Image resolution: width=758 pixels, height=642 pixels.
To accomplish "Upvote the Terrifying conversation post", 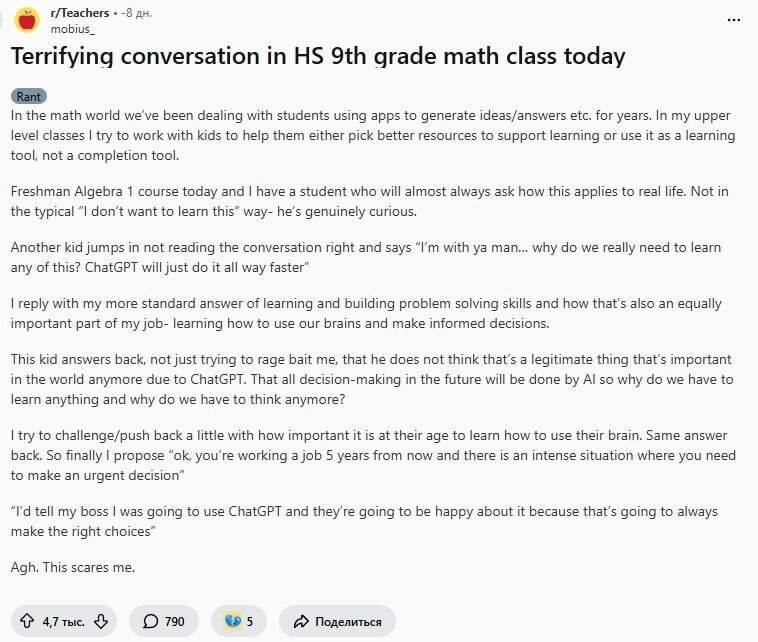I will click(27, 621).
